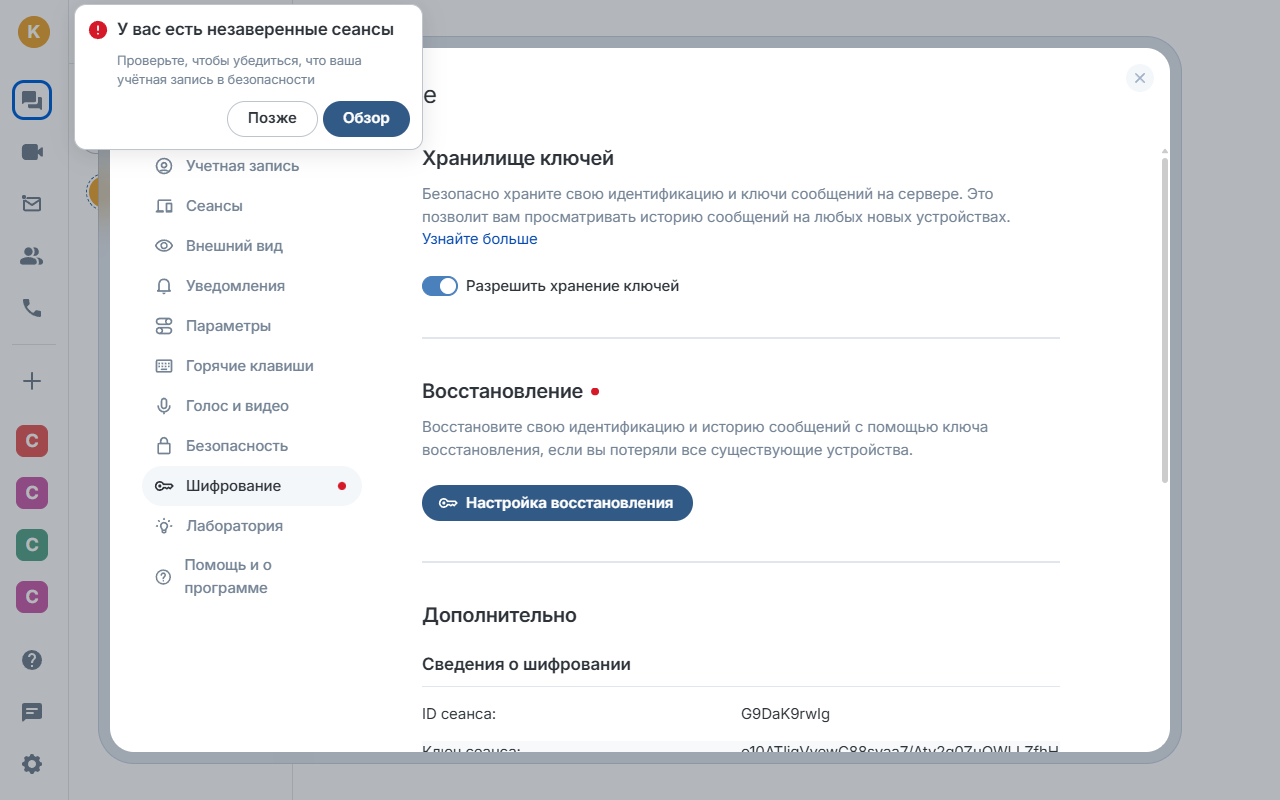Image resolution: width=1280 pixels, height=800 pixels.
Task: Open the Учетная запись settings tab
Action: pyautogui.click(x=252, y=166)
